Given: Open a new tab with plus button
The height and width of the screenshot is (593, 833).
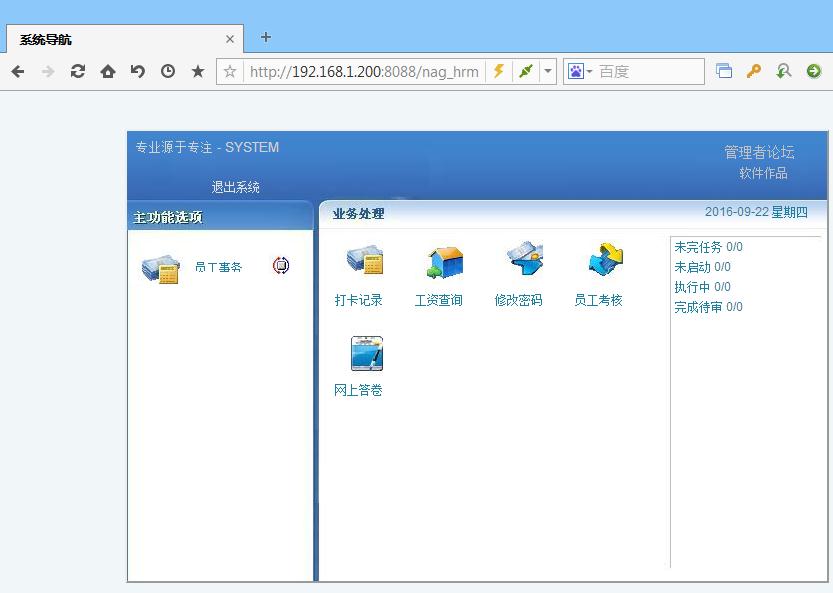Looking at the screenshot, I should click(x=265, y=37).
